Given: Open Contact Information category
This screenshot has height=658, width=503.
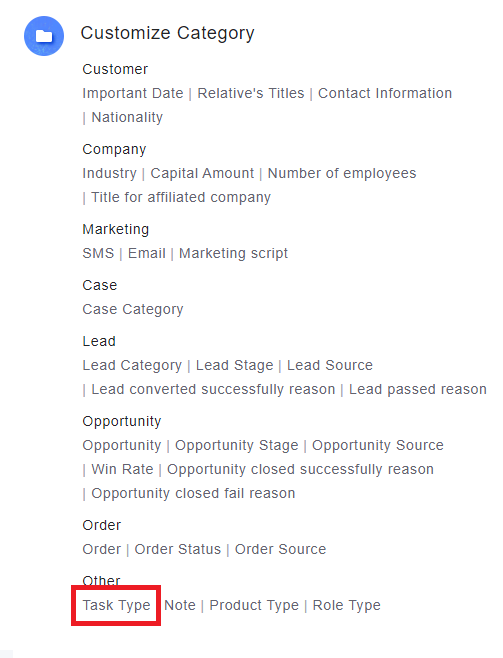Looking at the screenshot, I should point(385,93).
